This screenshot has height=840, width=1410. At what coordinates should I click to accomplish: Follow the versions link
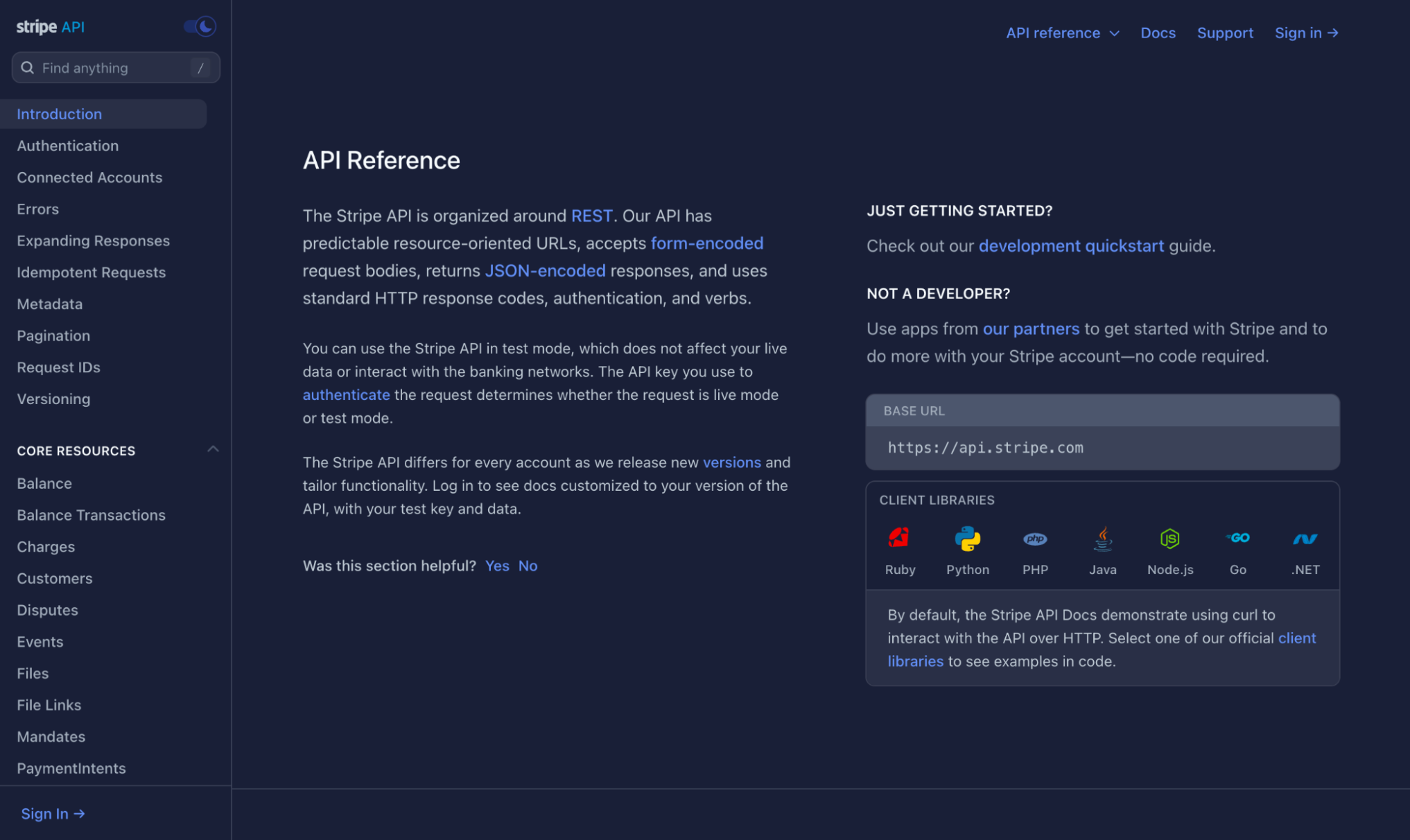pos(731,463)
